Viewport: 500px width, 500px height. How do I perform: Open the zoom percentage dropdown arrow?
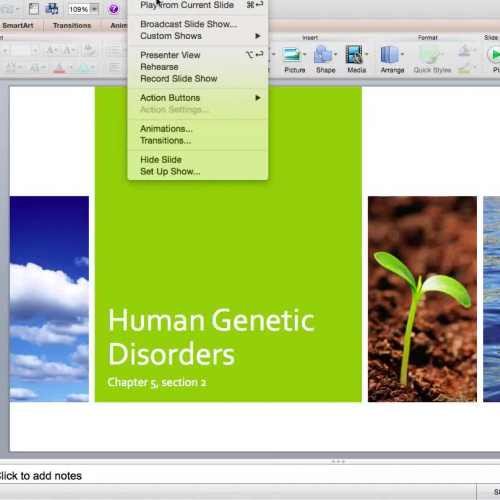coord(94,9)
